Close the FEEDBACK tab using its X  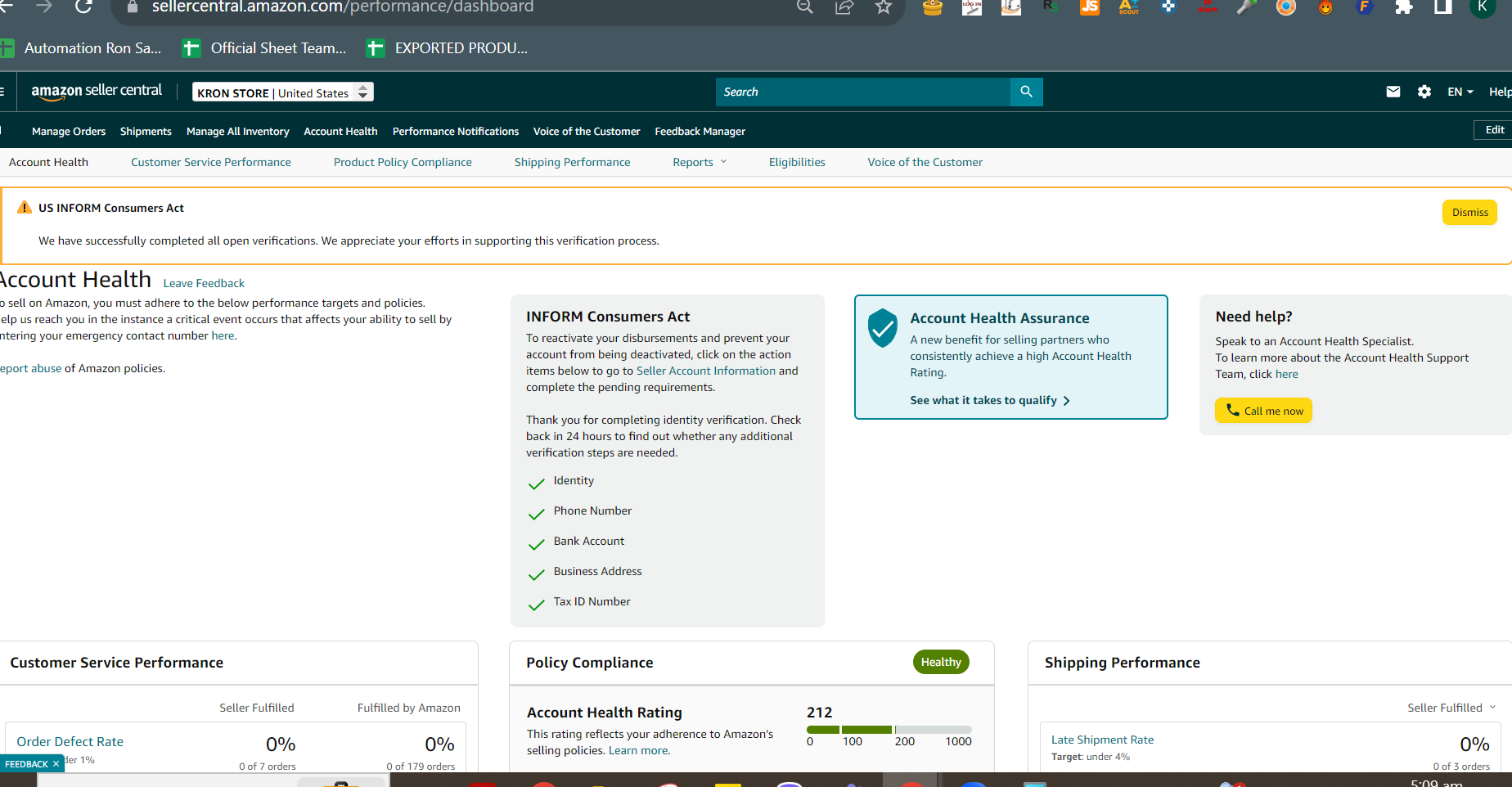click(56, 764)
